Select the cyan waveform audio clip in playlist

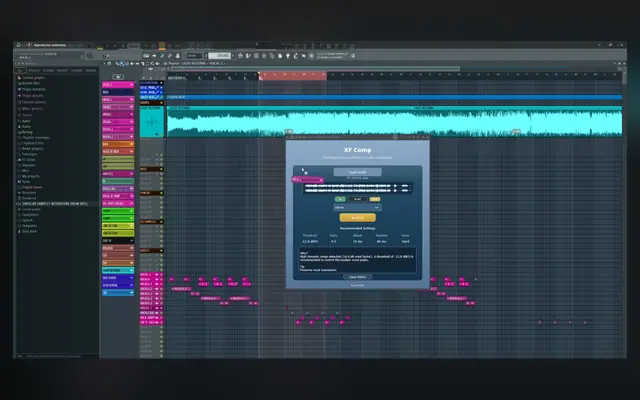click(394, 122)
